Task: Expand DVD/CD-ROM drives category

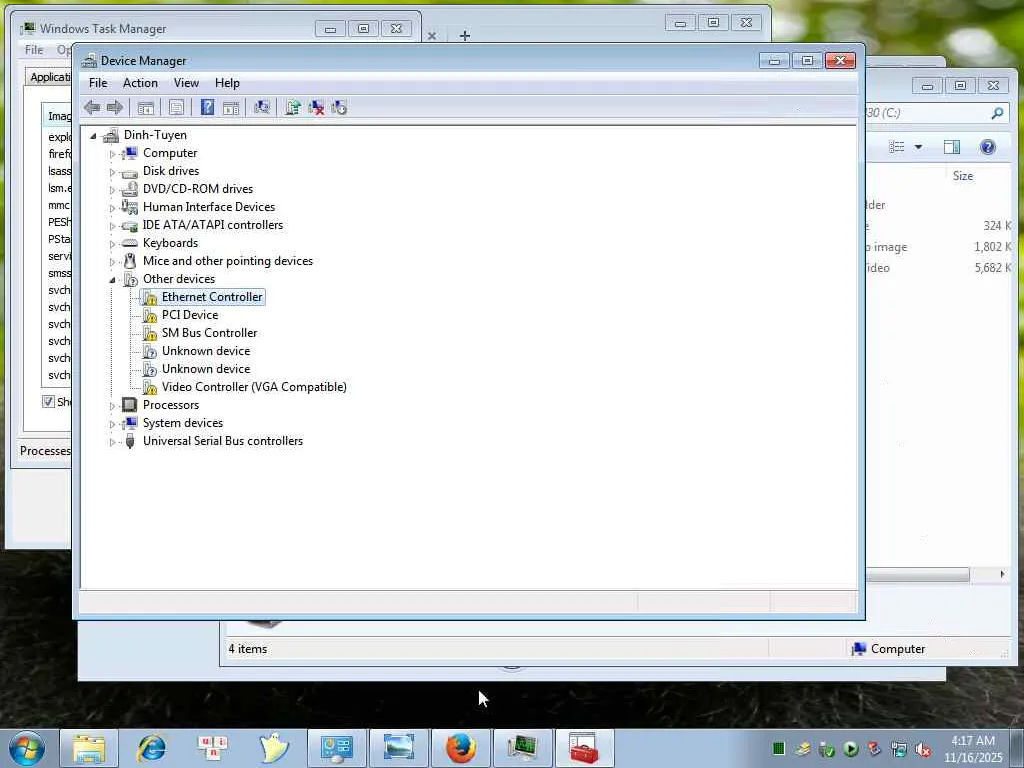Action: (112, 190)
